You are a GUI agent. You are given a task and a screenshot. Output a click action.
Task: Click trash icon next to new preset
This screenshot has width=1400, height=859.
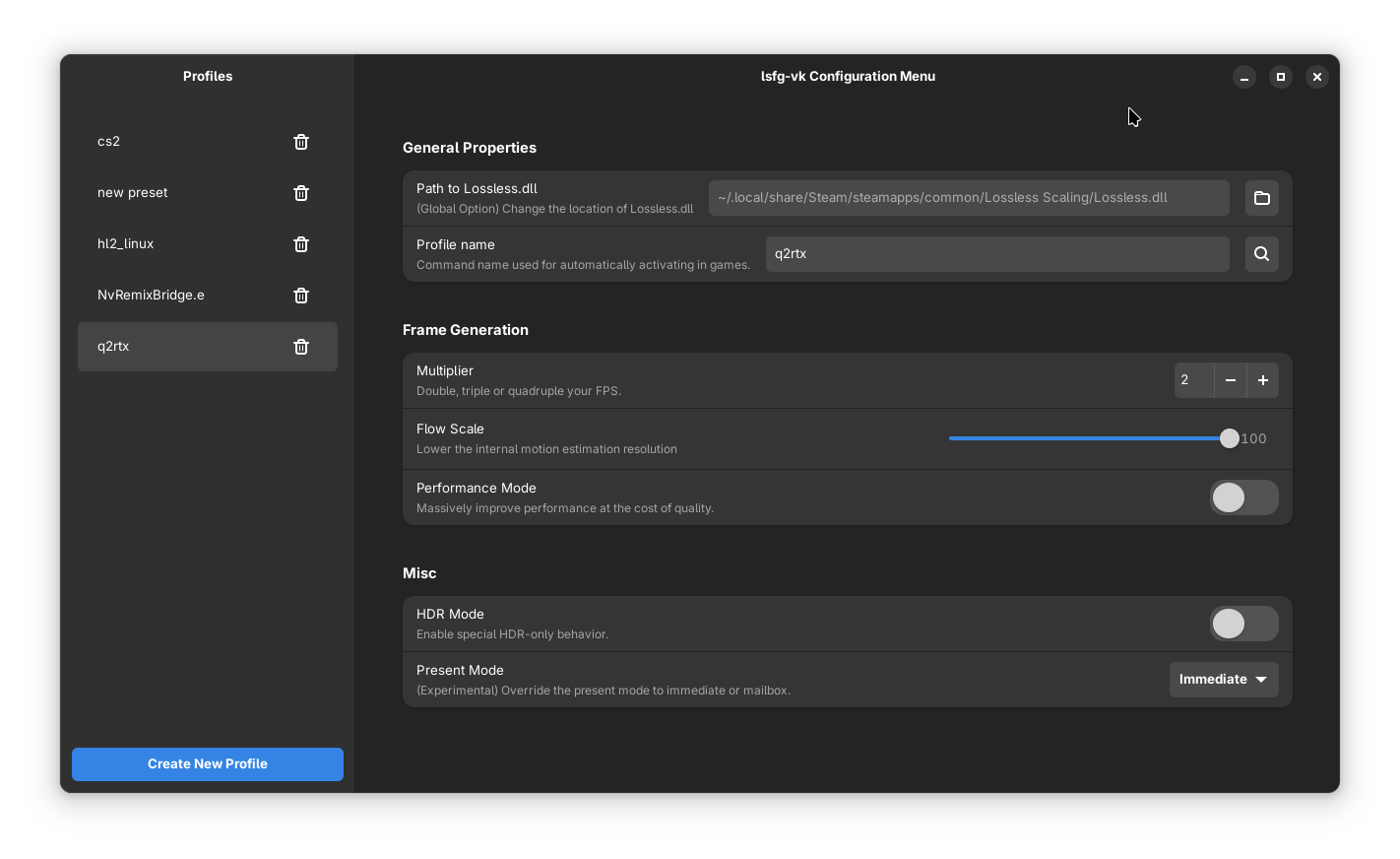point(301,193)
